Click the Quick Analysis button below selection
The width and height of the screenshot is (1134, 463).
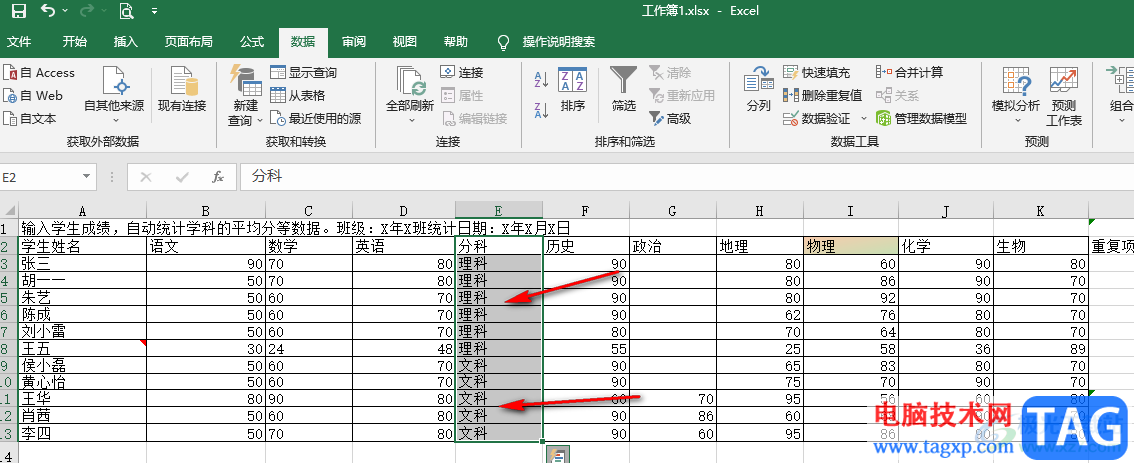click(x=556, y=456)
